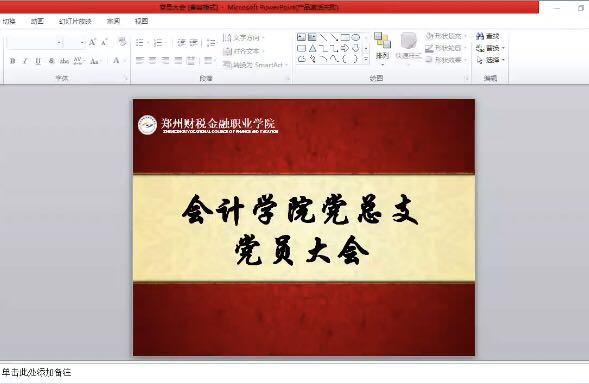The image size is (589, 384).
Task: Pick the oval shape from the shapes gallery
Action: [x=355, y=37]
